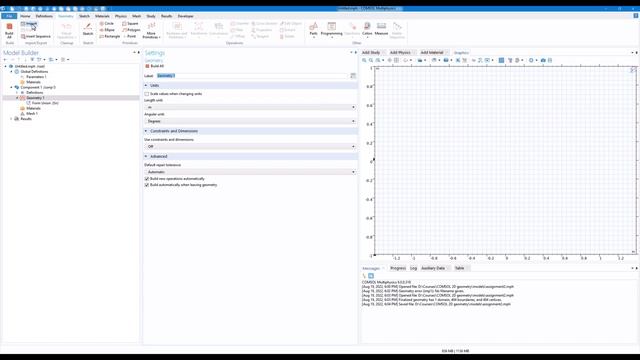Click the snapshot camera icon

(543, 60)
